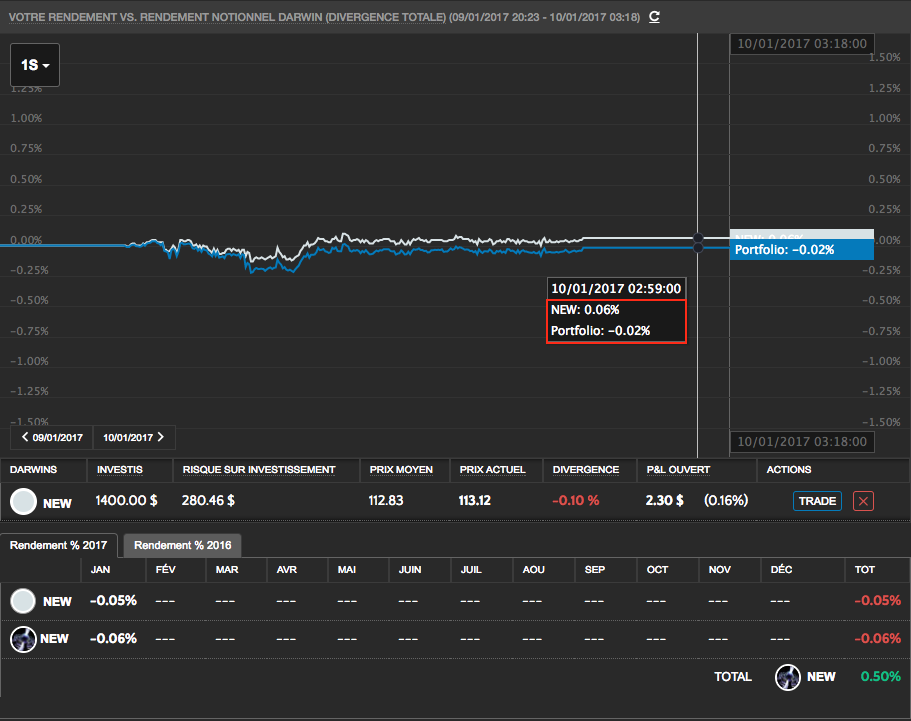
Task: Click the refresh icon beside the chart title
Action: [654, 17]
